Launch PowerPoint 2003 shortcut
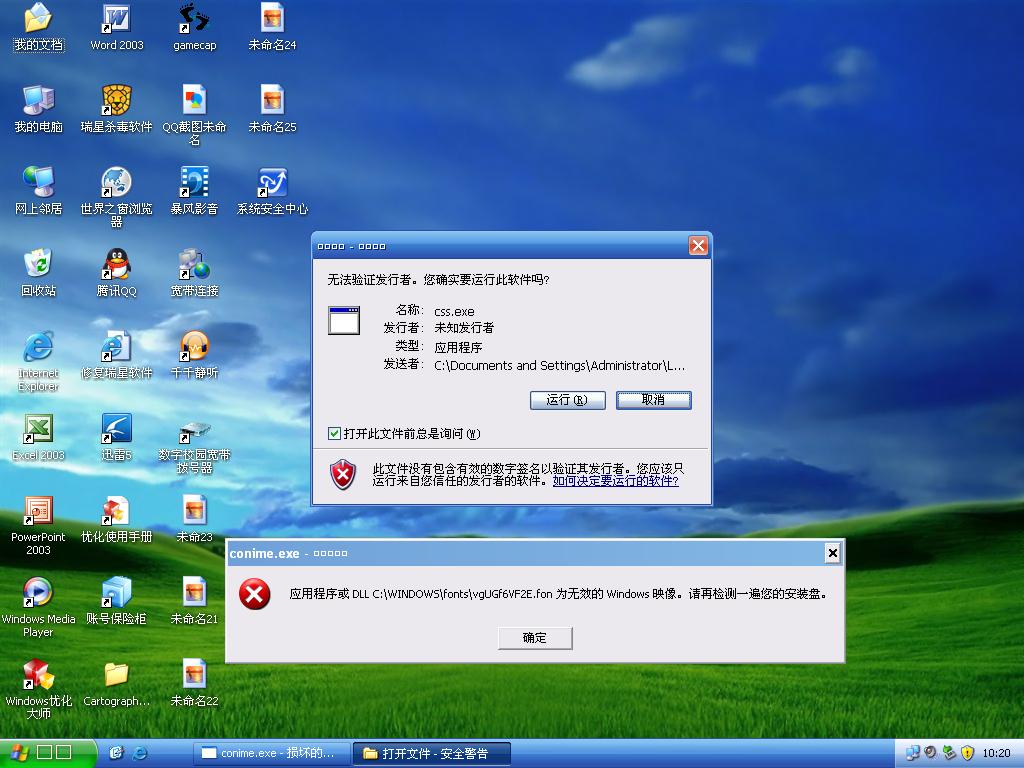The height and width of the screenshot is (768, 1024). [x=38, y=526]
